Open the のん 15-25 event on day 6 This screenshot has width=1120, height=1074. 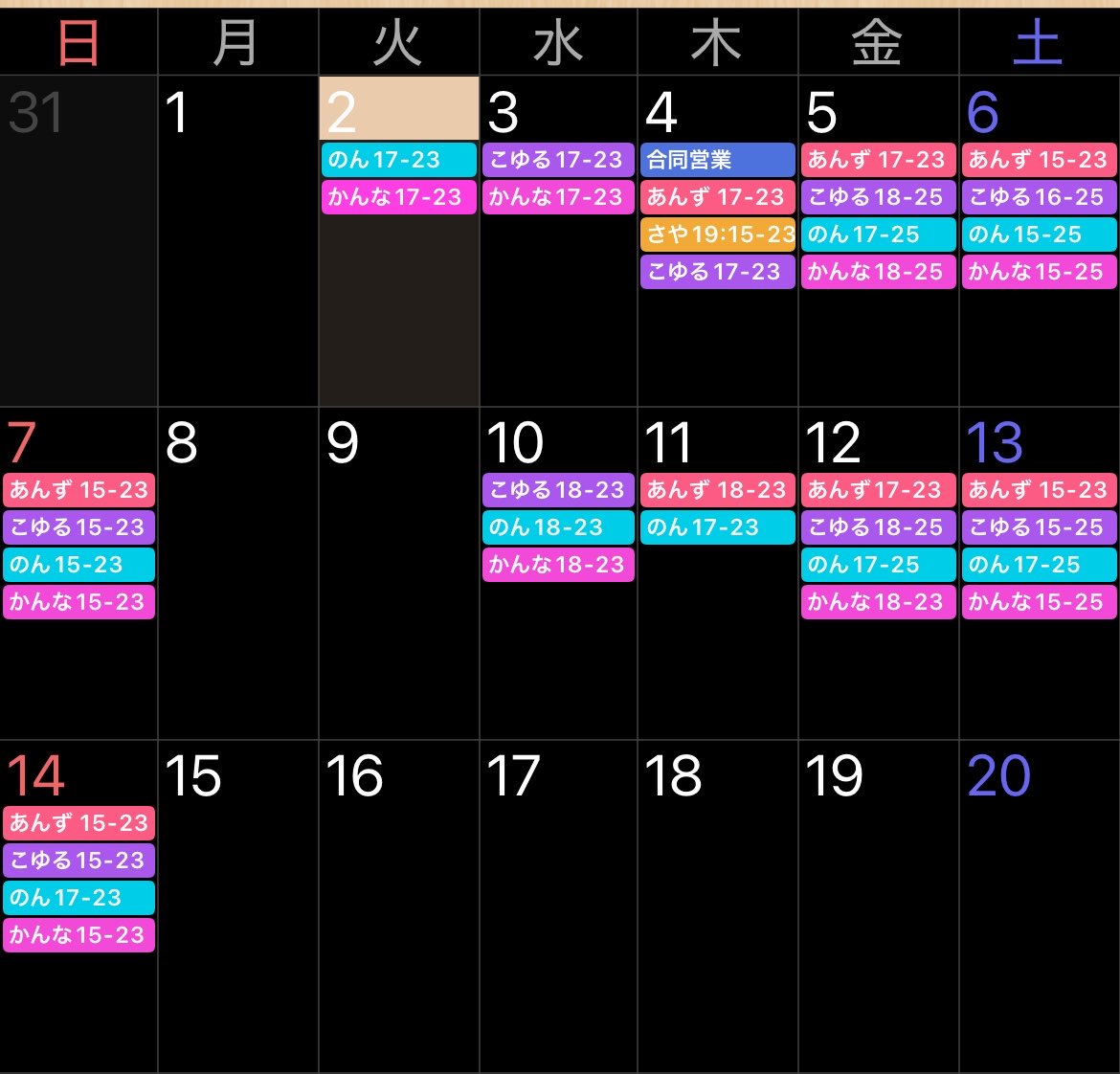[x=1040, y=235]
